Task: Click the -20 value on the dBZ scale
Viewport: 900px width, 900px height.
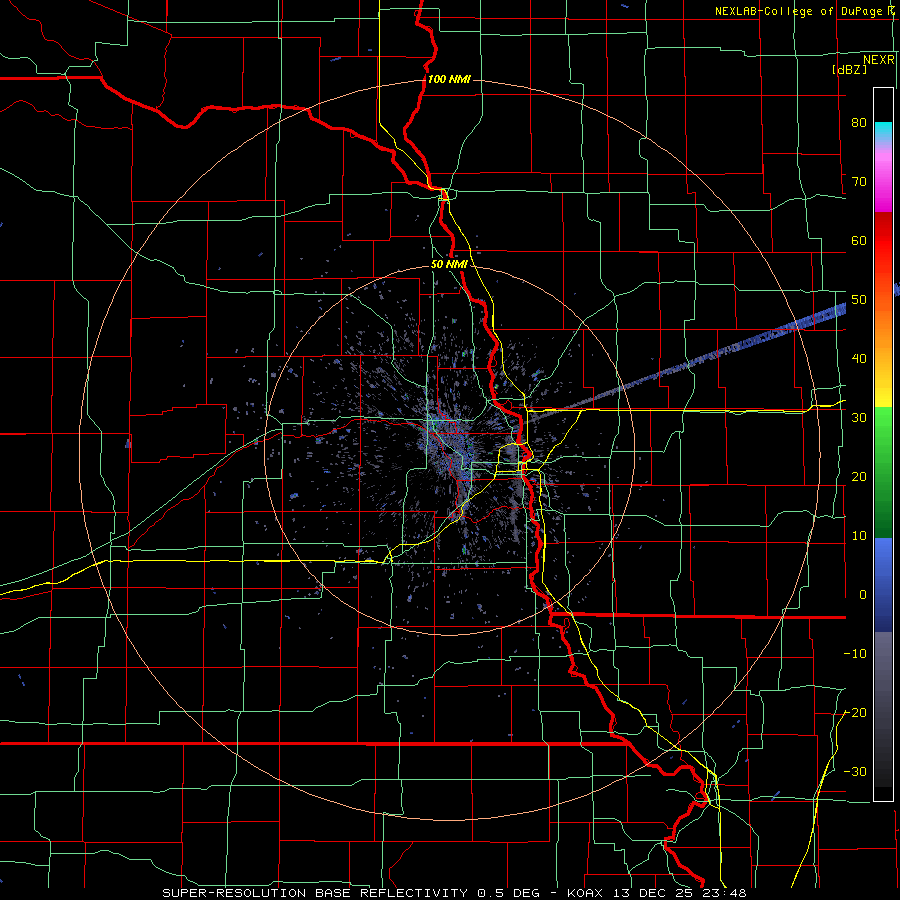Action: pyautogui.click(x=855, y=712)
